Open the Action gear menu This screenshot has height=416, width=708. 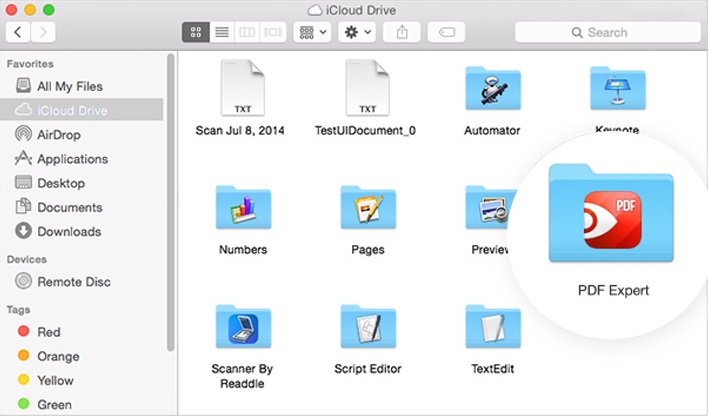(x=357, y=32)
